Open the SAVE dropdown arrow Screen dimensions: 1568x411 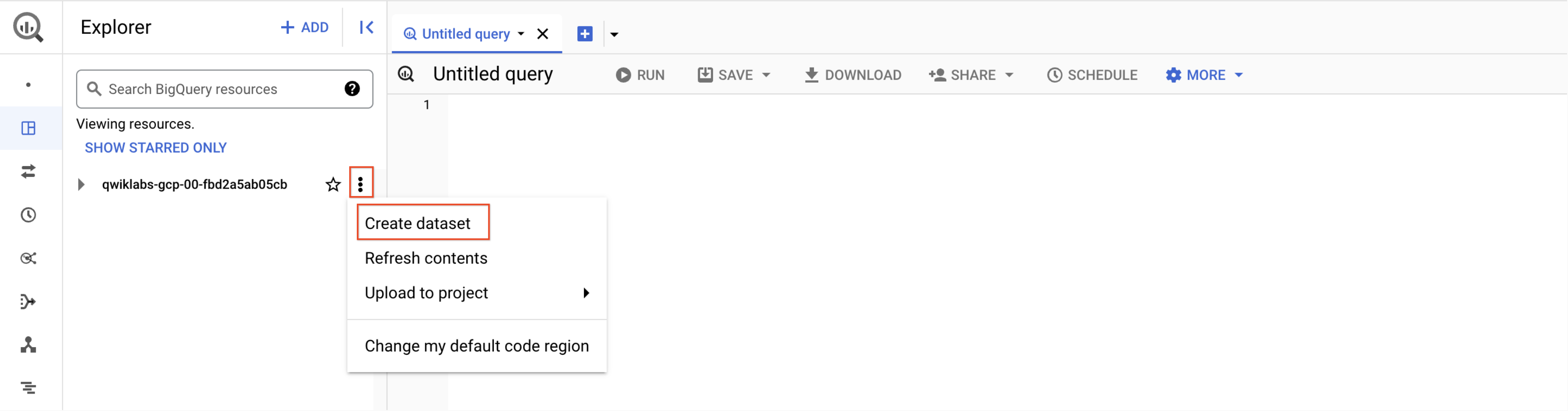pyautogui.click(x=766, y=75)
